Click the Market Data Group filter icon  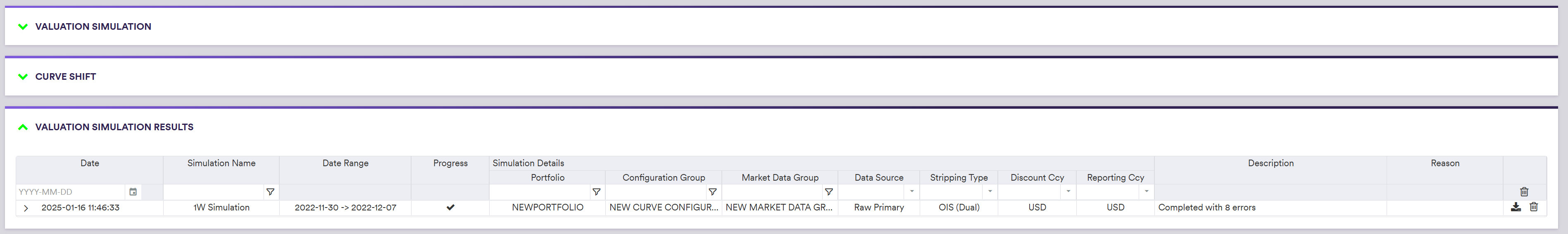point(828,192)
